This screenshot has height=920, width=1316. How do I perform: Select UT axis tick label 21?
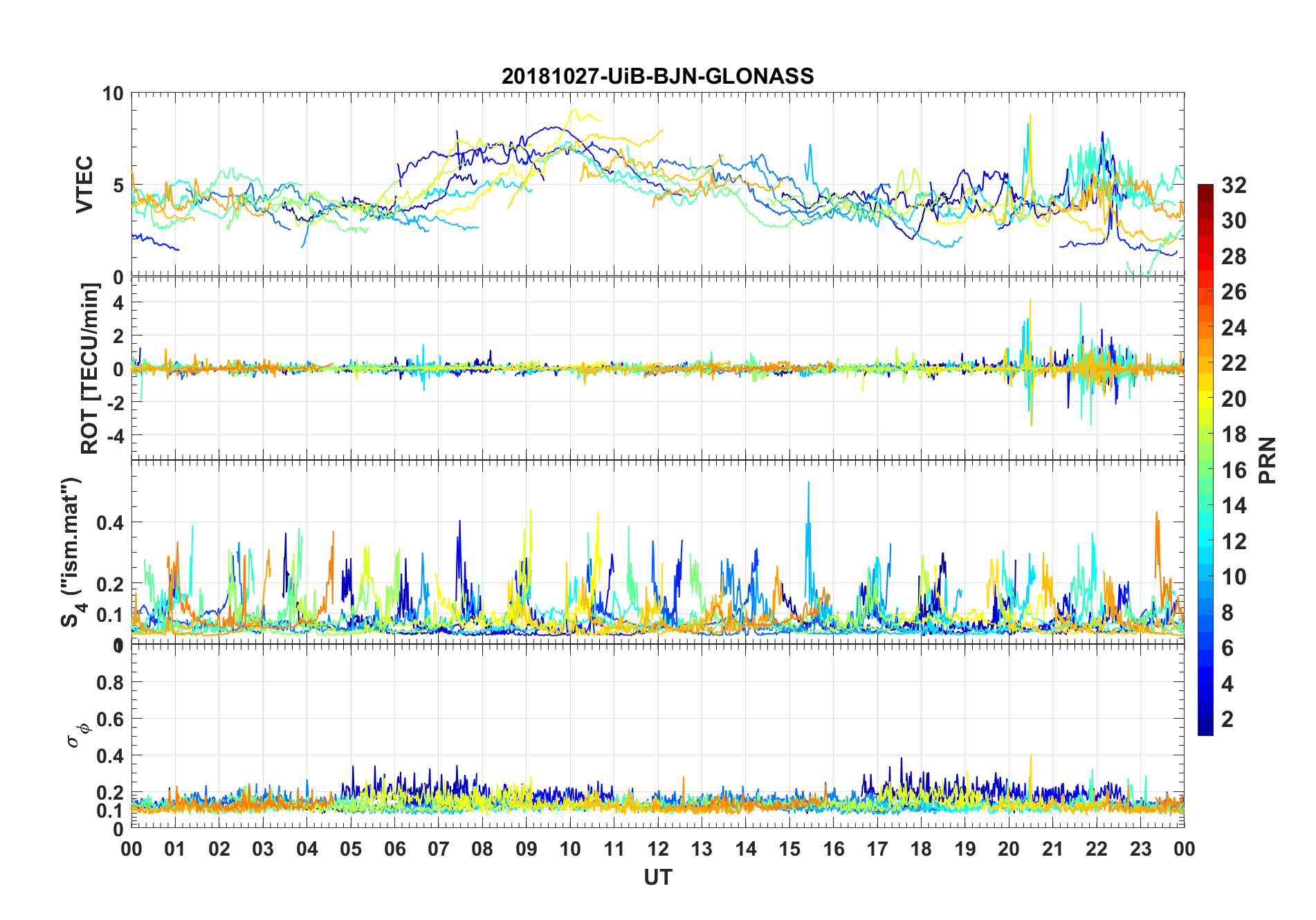pos(1052,849)
